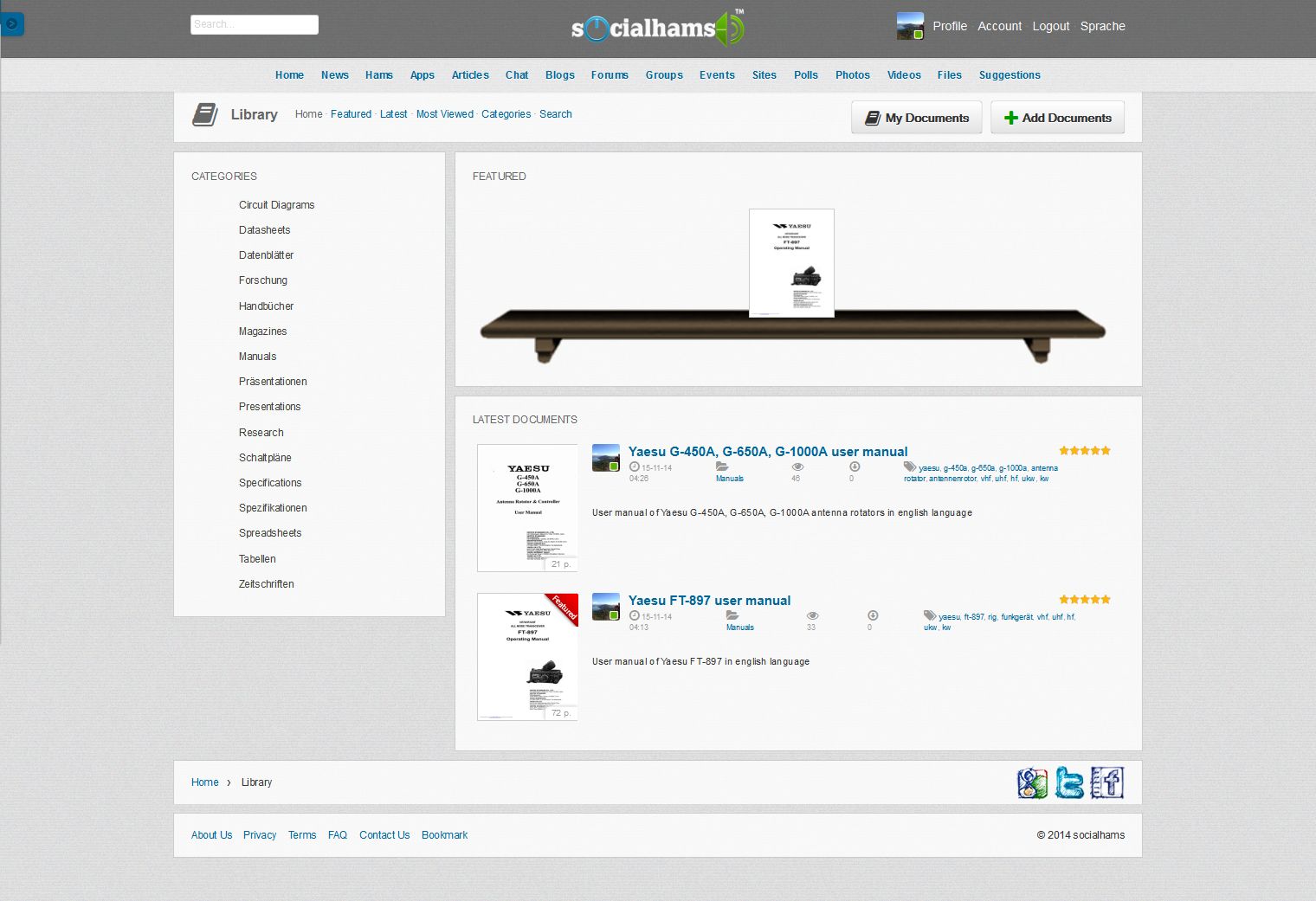
Task: Open the FT-897 Featured cover thumbnail
Action: tap(527, 657)
